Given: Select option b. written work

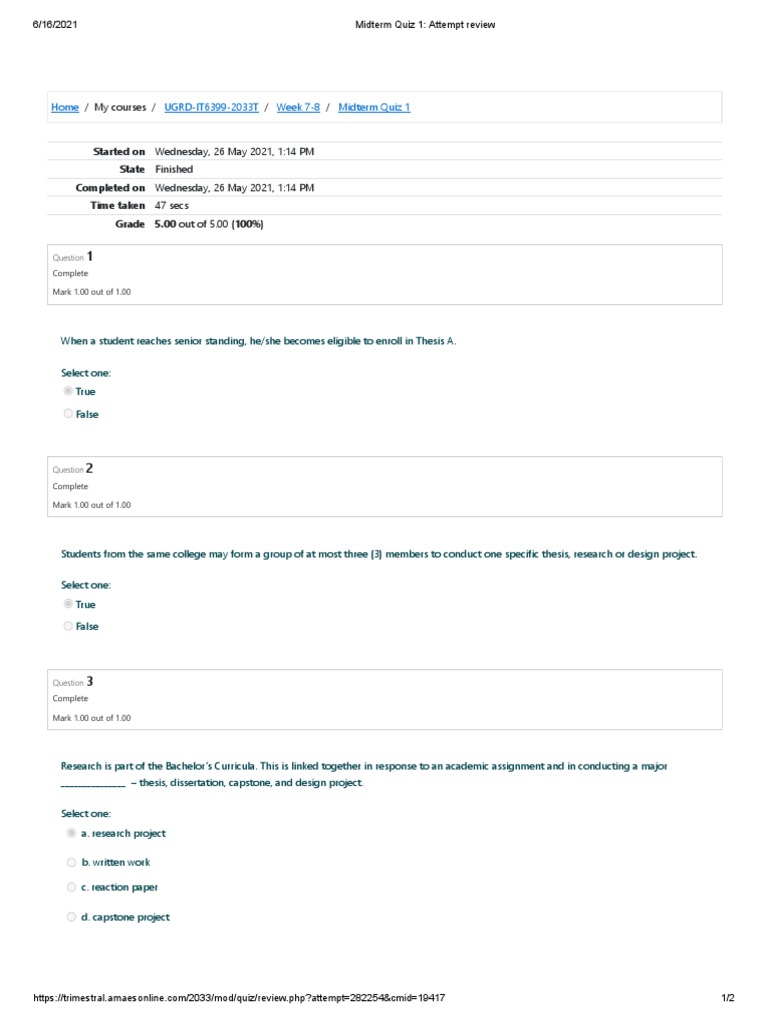Looking at the screenshot, I should (71, 862).
